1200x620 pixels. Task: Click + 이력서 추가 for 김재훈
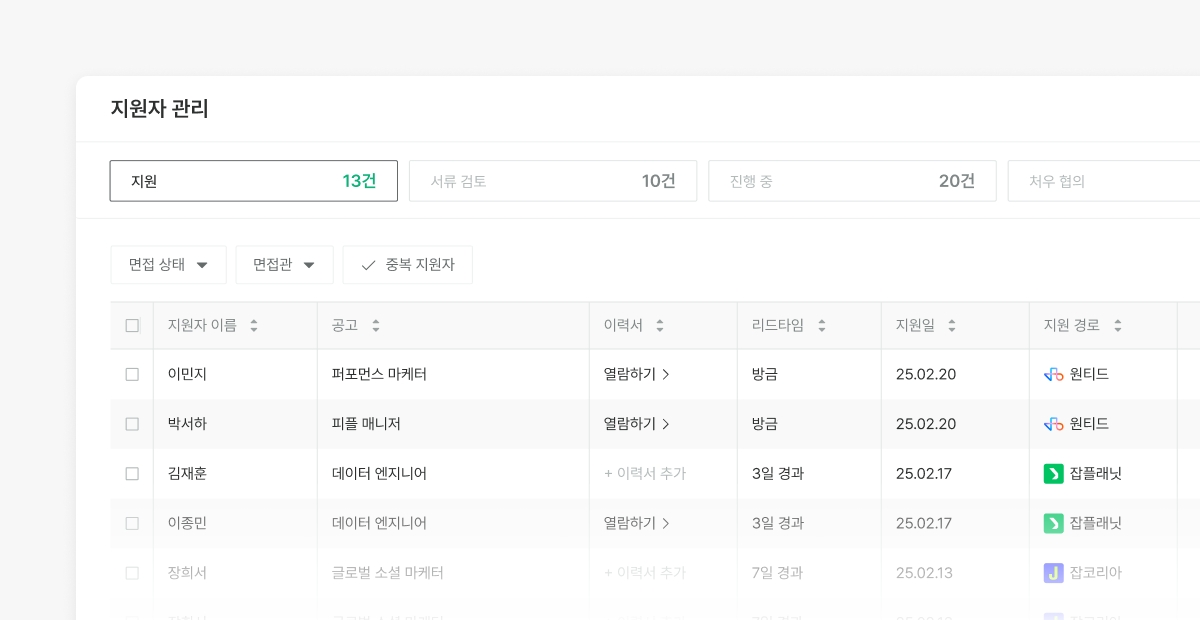pyautogui.click(x=645, y=474)
